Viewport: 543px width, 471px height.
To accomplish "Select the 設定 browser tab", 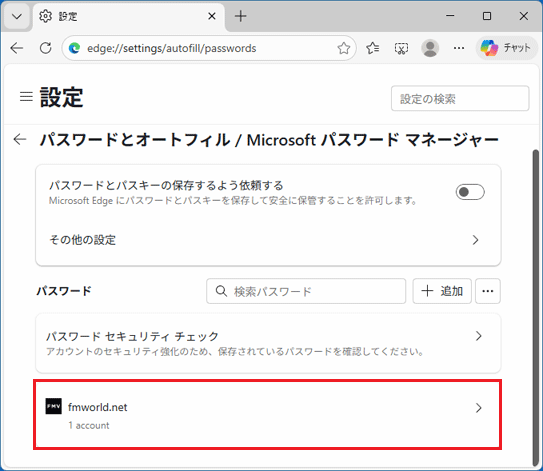I will click(128, 16).
